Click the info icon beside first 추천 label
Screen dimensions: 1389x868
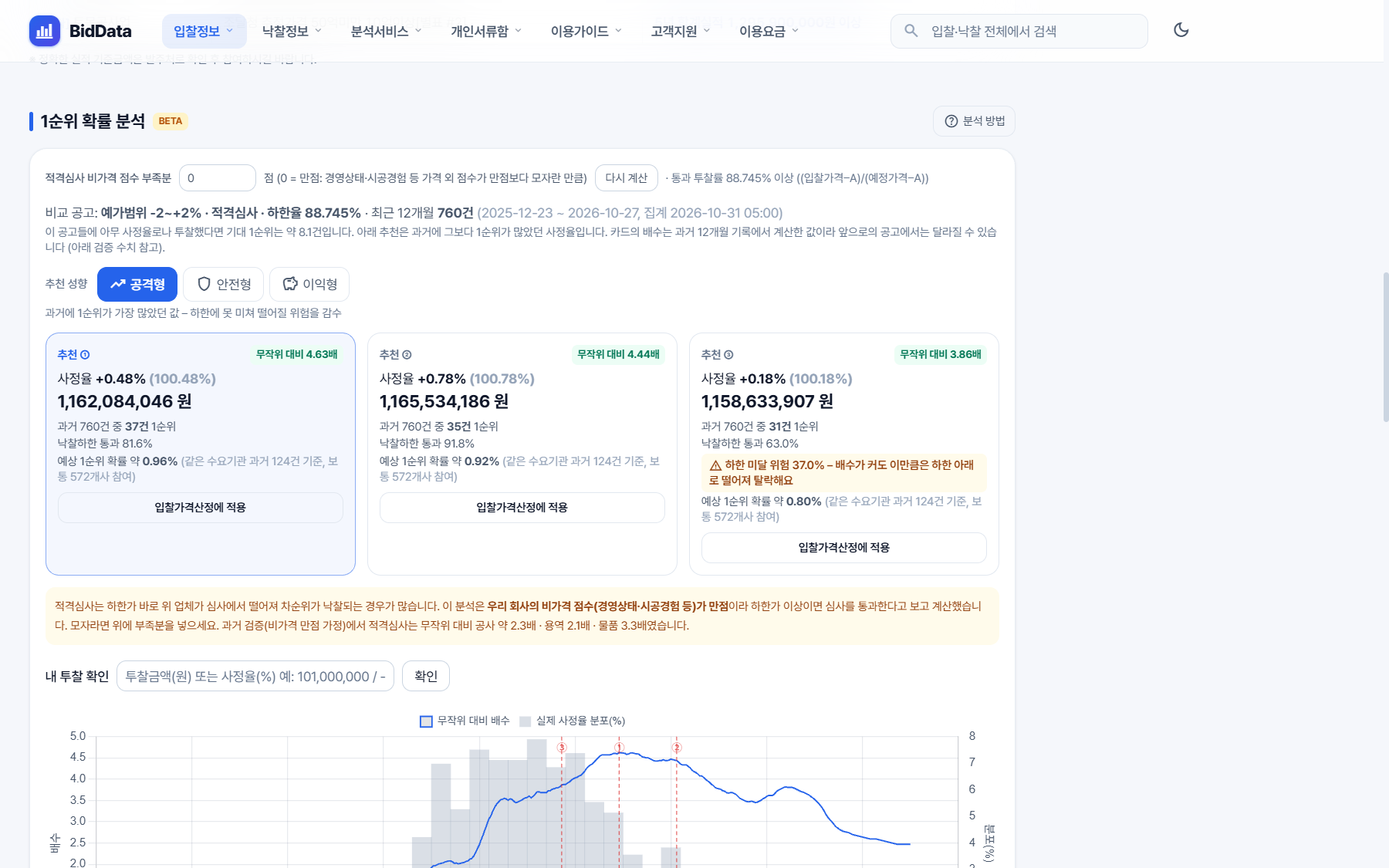click(x=85, y=355)
